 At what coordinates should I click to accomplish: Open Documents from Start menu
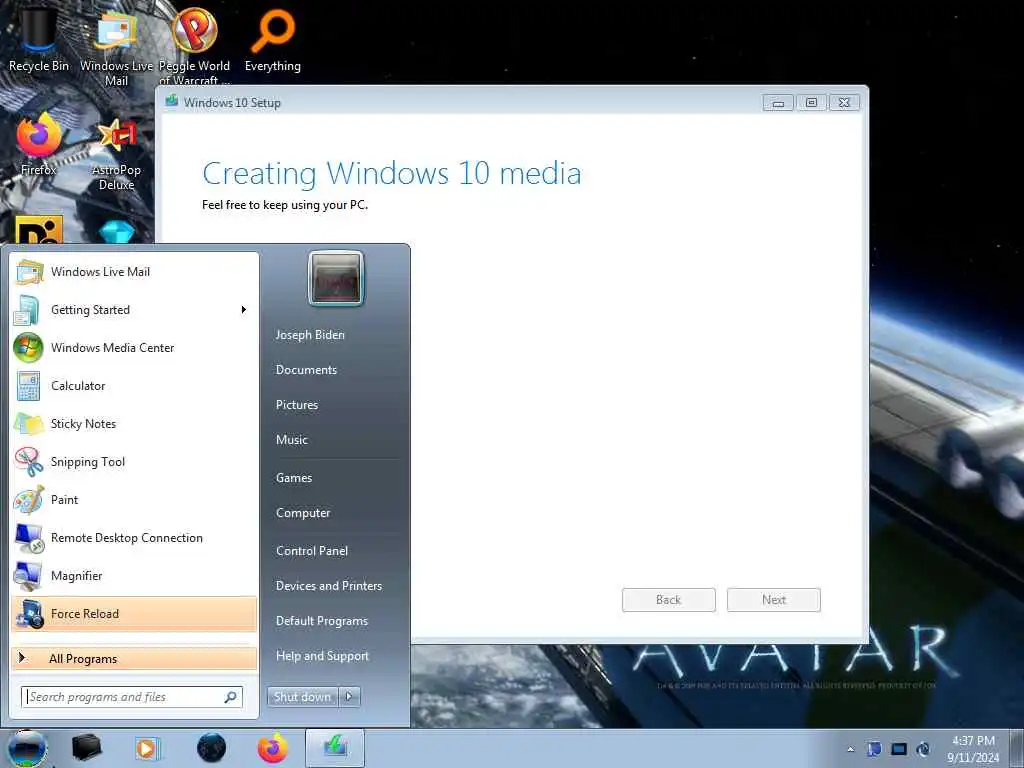306,370
